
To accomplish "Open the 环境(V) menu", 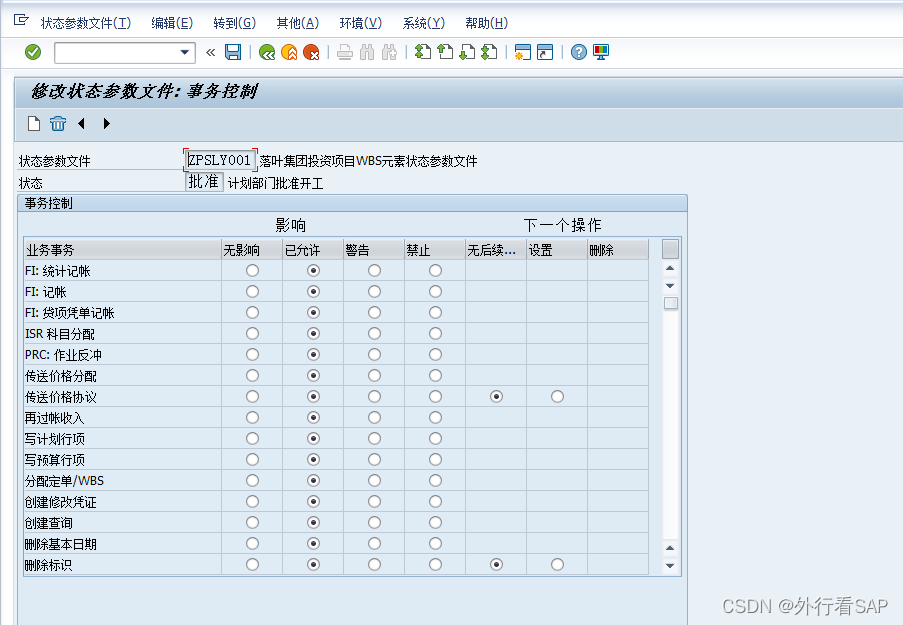I will pos(361,23).
